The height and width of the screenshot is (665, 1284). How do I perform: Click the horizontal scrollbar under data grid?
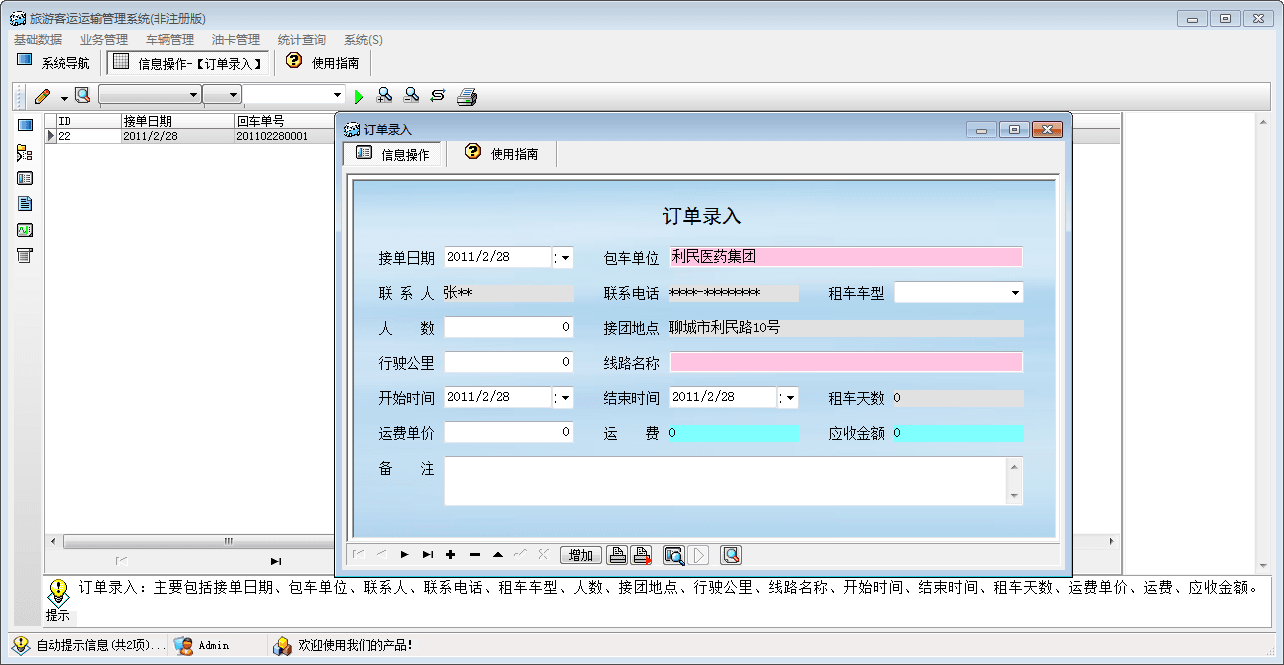pos(190,541)
